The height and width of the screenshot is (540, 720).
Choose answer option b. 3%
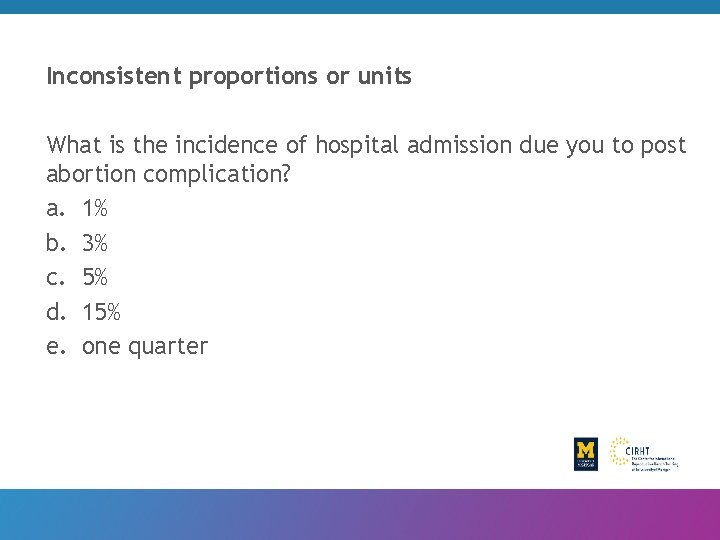click(95, 243)
